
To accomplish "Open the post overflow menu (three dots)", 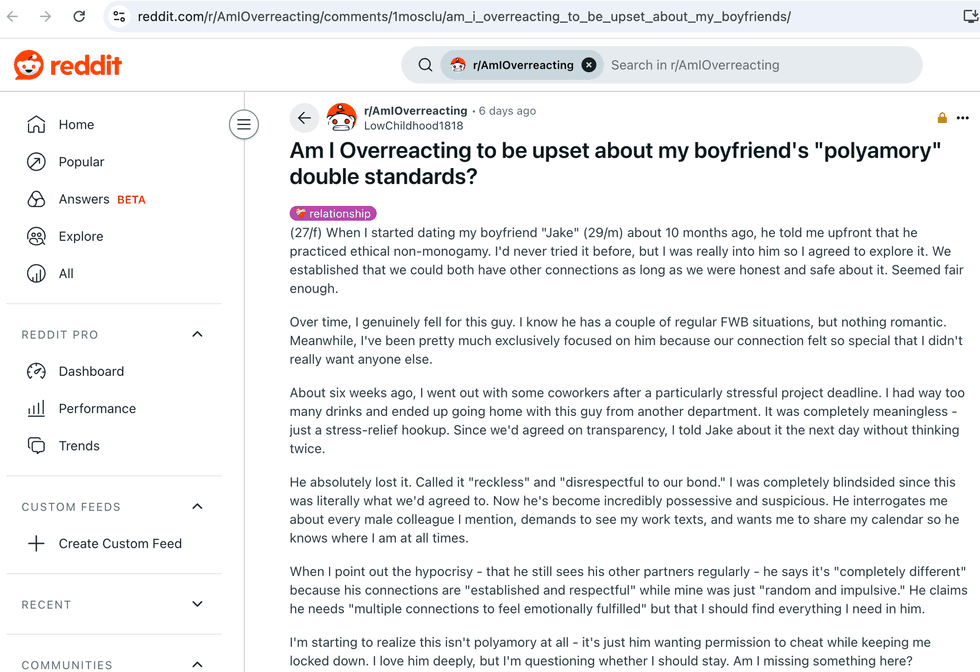I will (962, 118).
